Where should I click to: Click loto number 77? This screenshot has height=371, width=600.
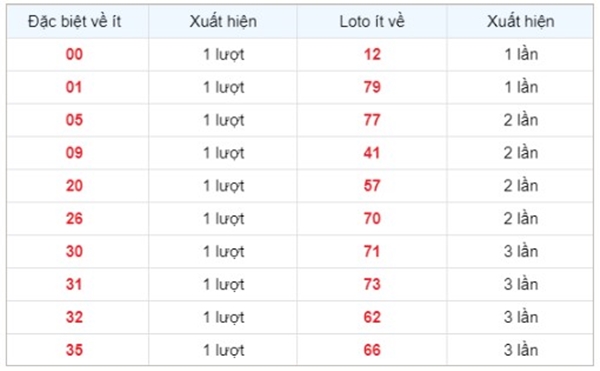click(x=372, y=120)
